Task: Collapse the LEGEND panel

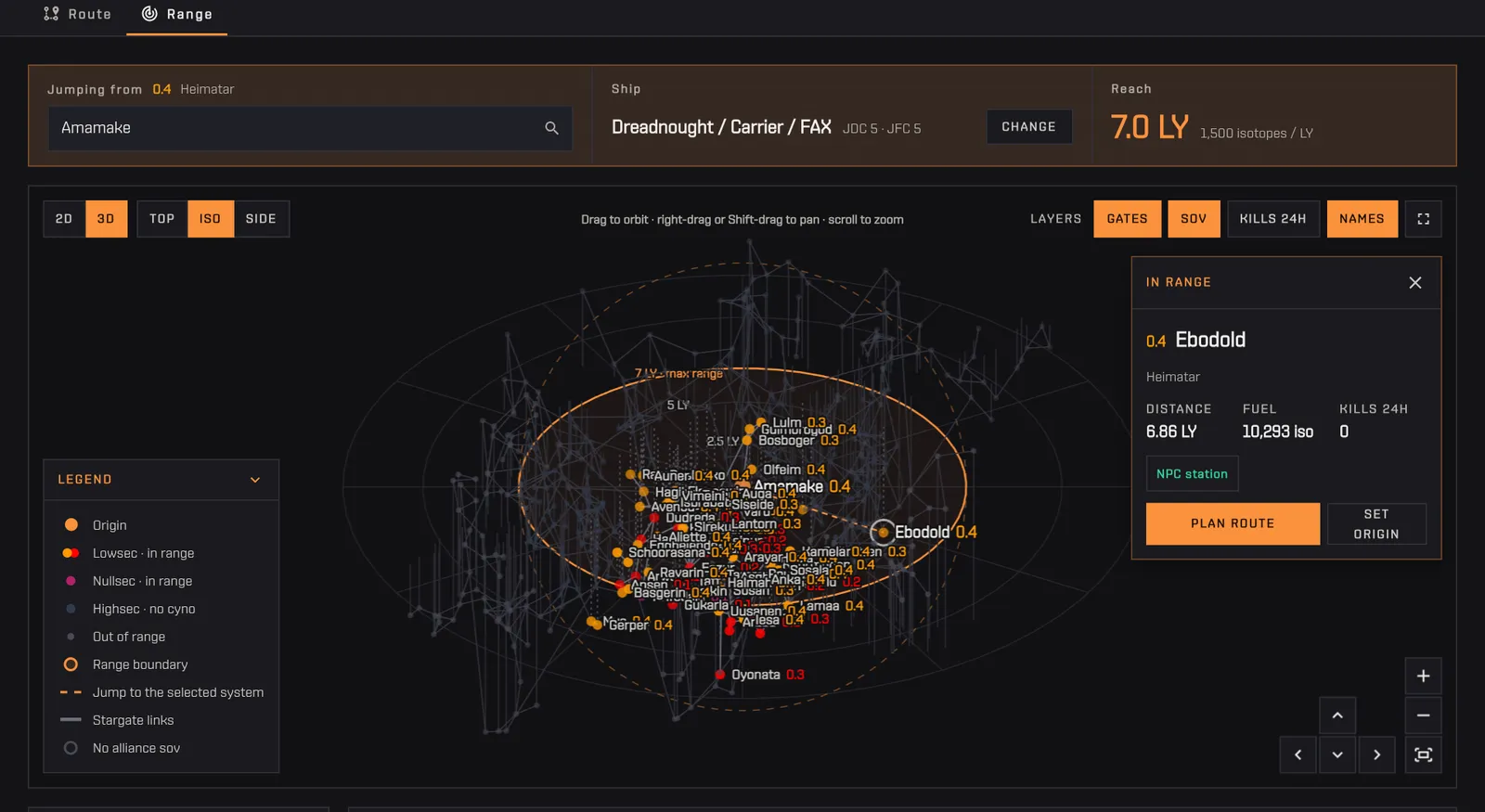Action: 255,480
